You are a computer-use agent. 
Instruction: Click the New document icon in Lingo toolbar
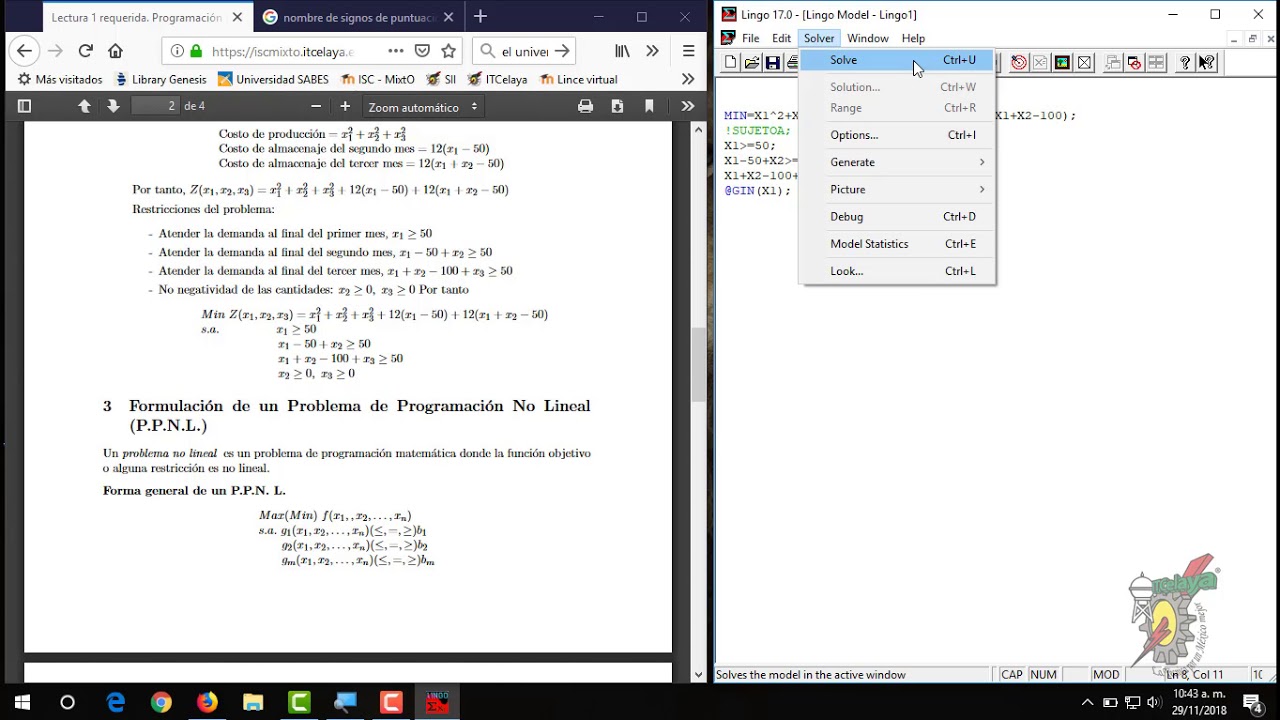[731, 63]
